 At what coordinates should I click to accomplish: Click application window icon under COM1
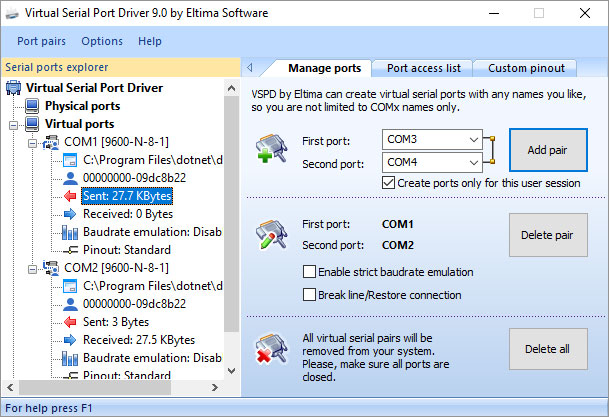click(70, 160)
